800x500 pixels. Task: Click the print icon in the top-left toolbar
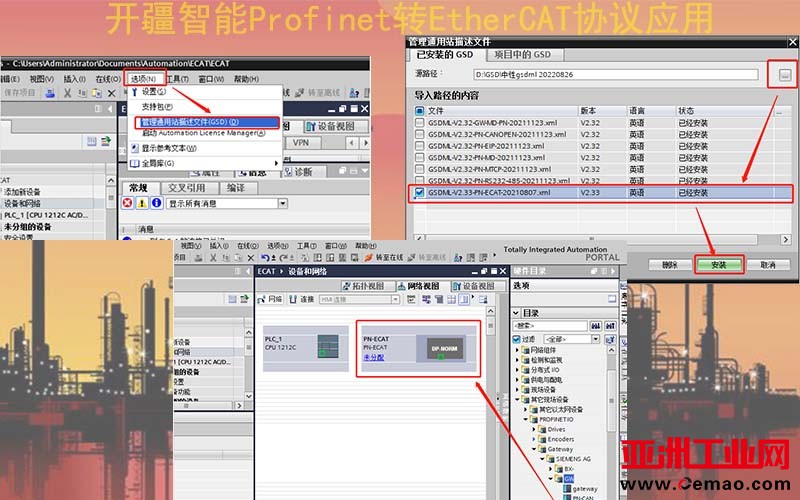click(50, 93)
